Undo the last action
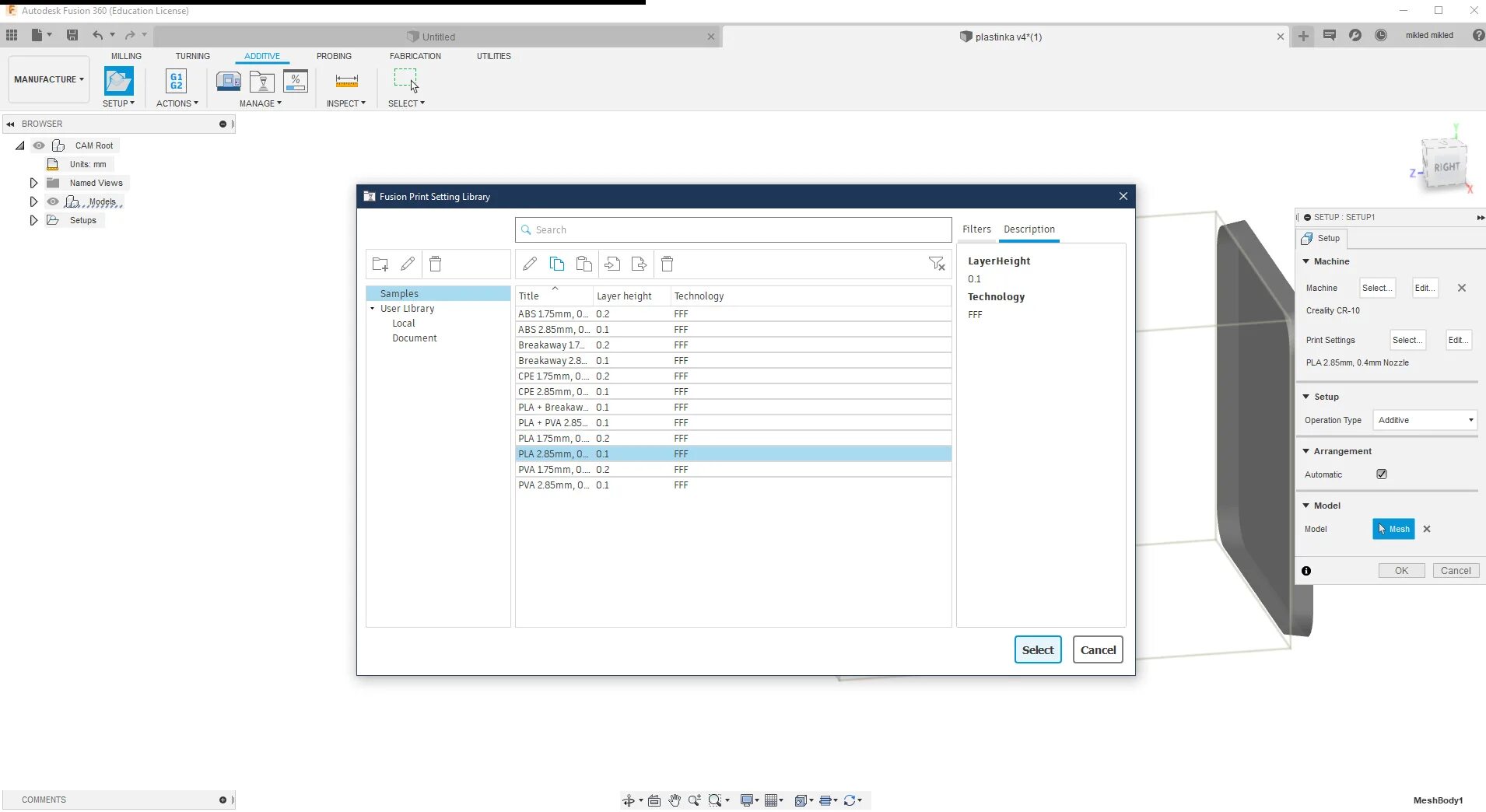 coord(98,35)
